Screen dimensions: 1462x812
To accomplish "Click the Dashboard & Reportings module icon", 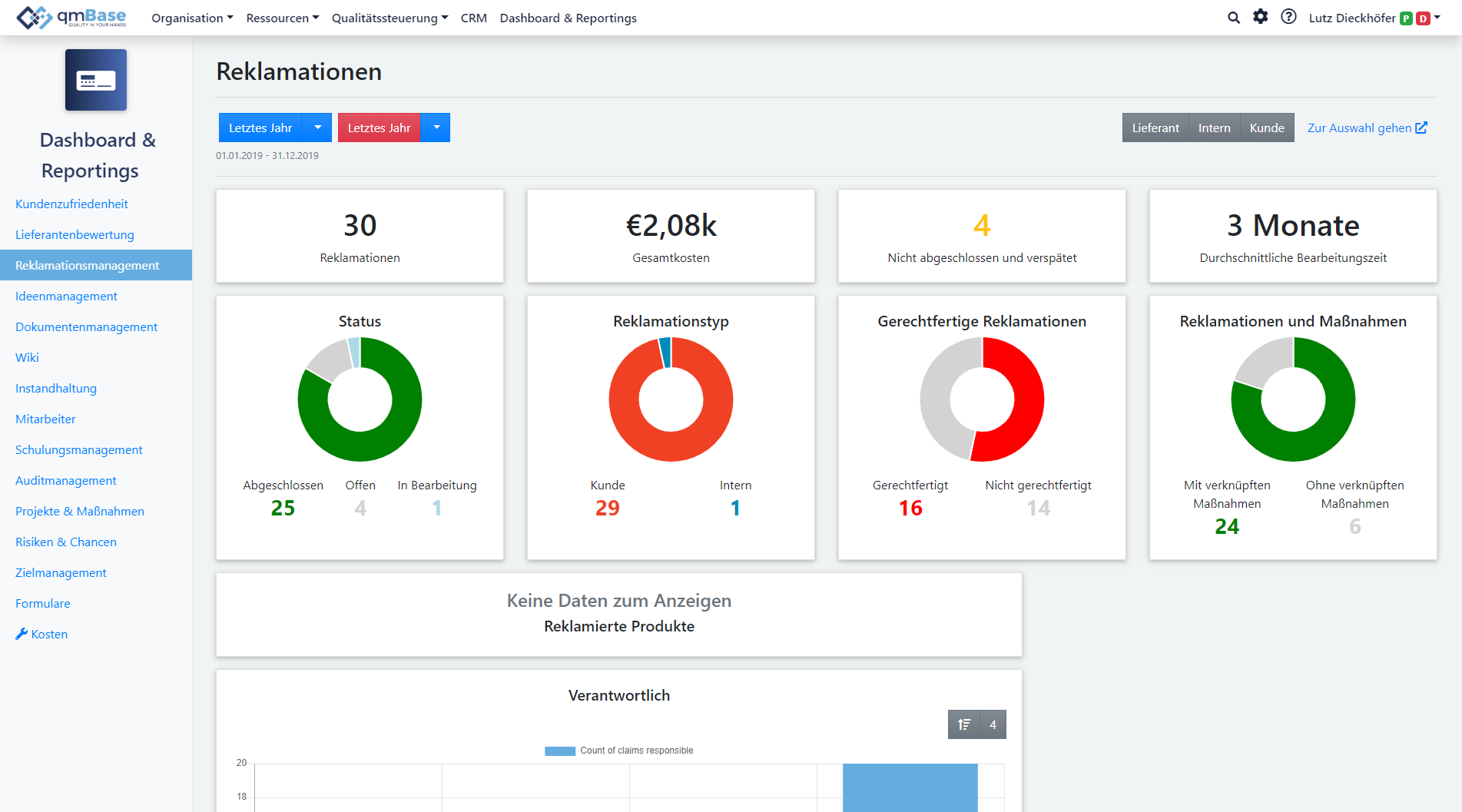I will pyautogui.click(x=96, y=80).
